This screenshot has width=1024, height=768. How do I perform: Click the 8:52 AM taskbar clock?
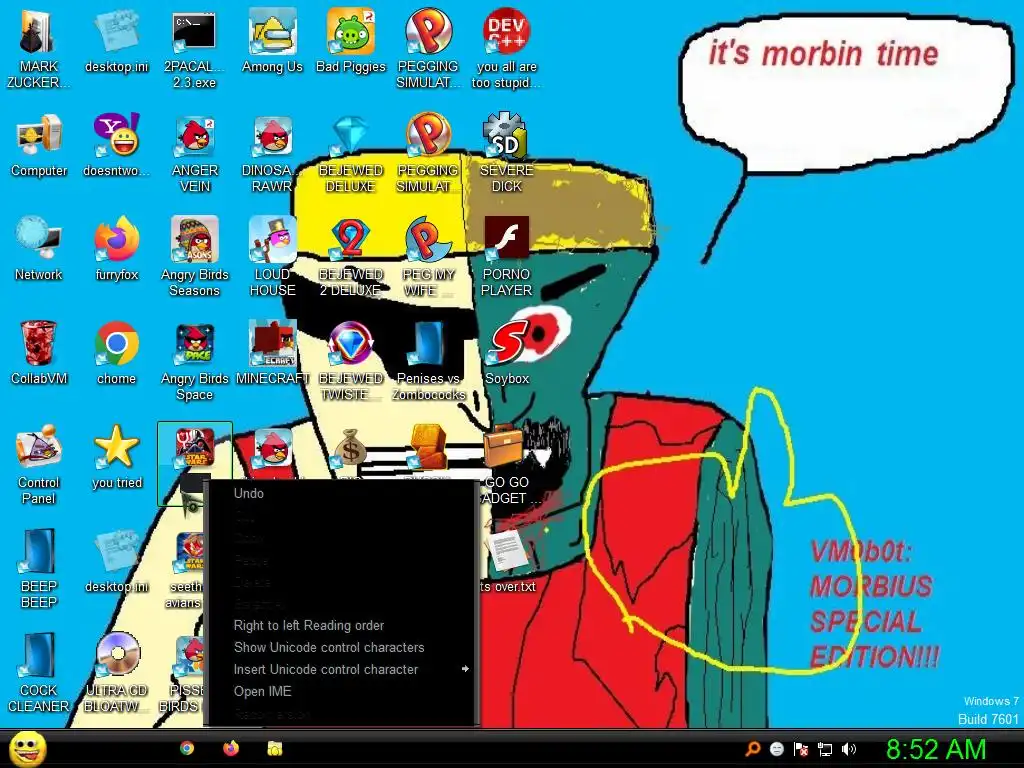click(936, 750)
